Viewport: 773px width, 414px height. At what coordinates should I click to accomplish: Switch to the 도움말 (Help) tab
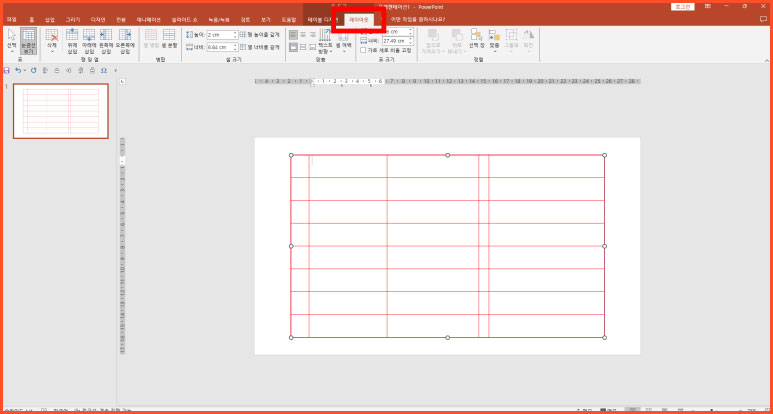coord(289,20)
